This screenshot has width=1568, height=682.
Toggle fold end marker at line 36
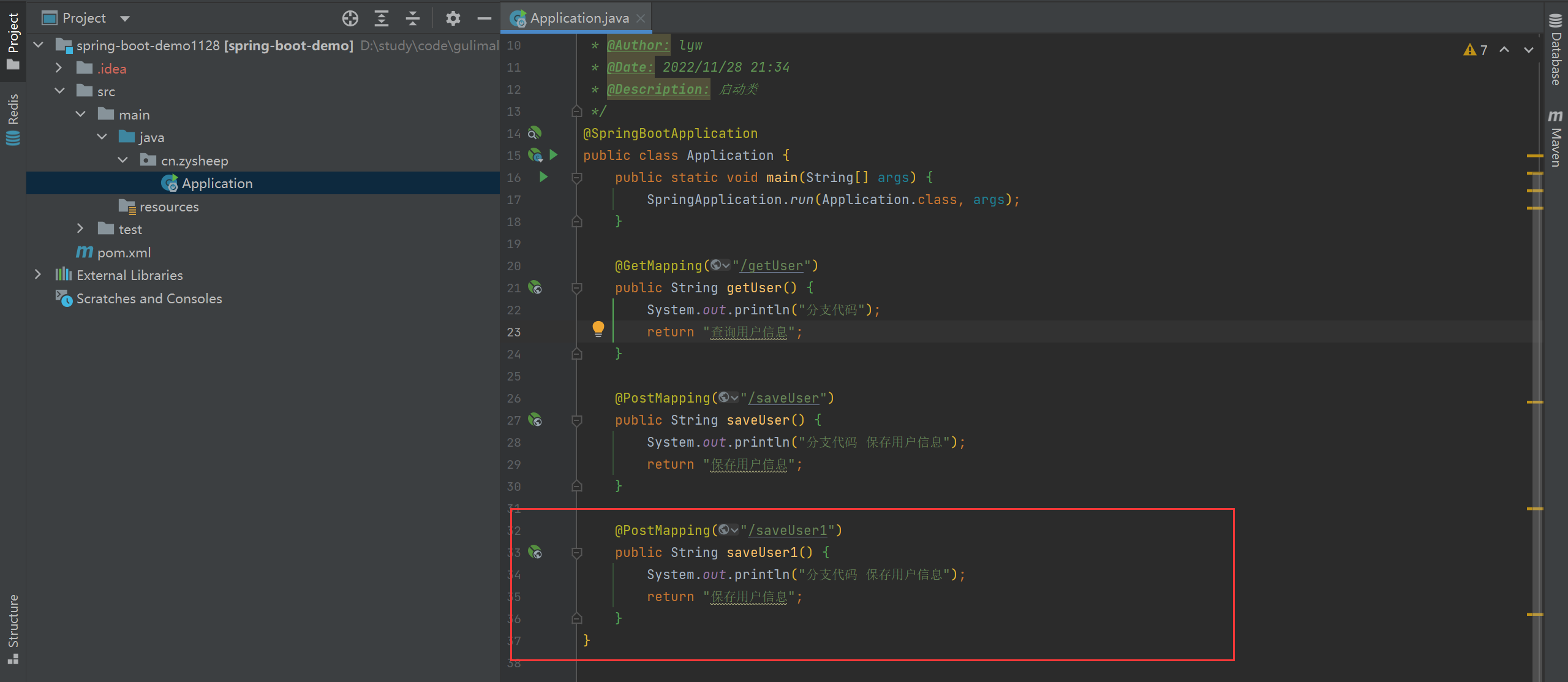coord(576,618)
